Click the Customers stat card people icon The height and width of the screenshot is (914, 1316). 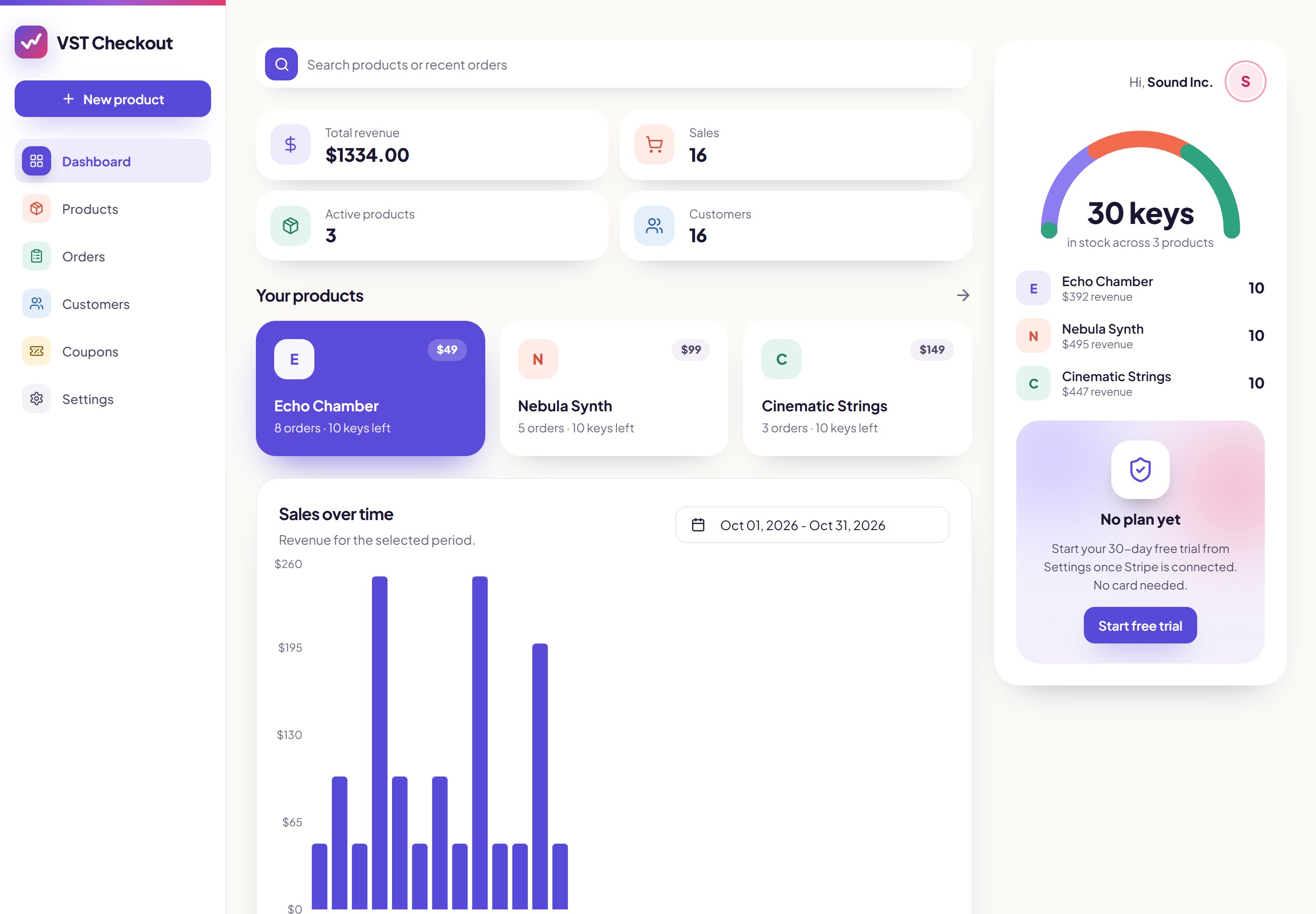[x=654, y=226]
